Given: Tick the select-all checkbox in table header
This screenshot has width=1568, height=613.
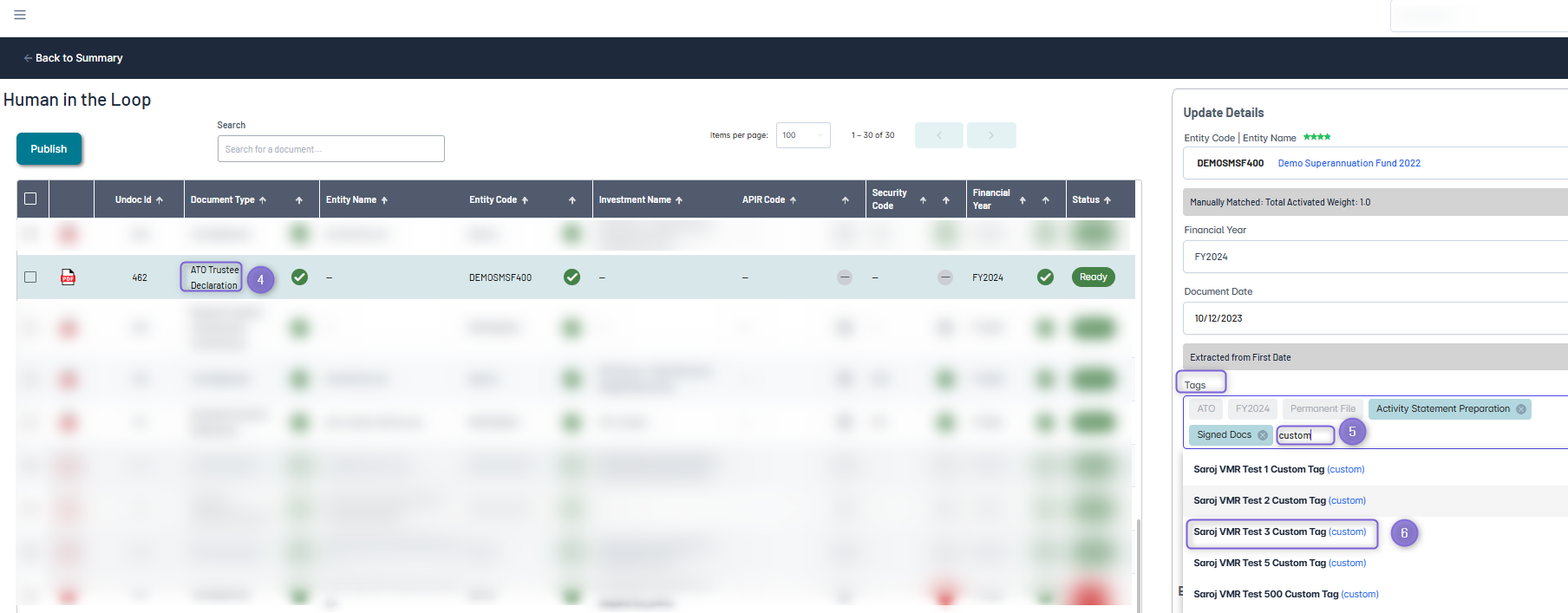Looking at the screenshot, I should point(30,199).
